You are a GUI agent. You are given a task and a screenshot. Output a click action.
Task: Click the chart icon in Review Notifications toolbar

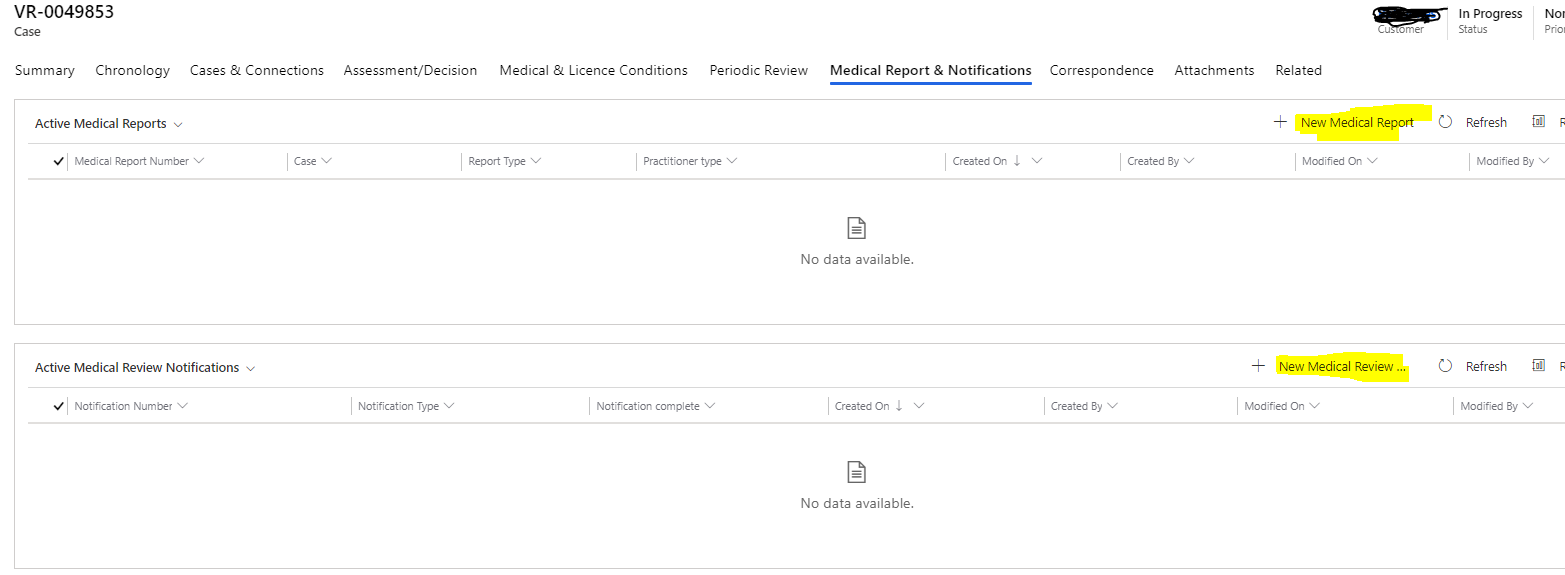(x=1538, y=366)
